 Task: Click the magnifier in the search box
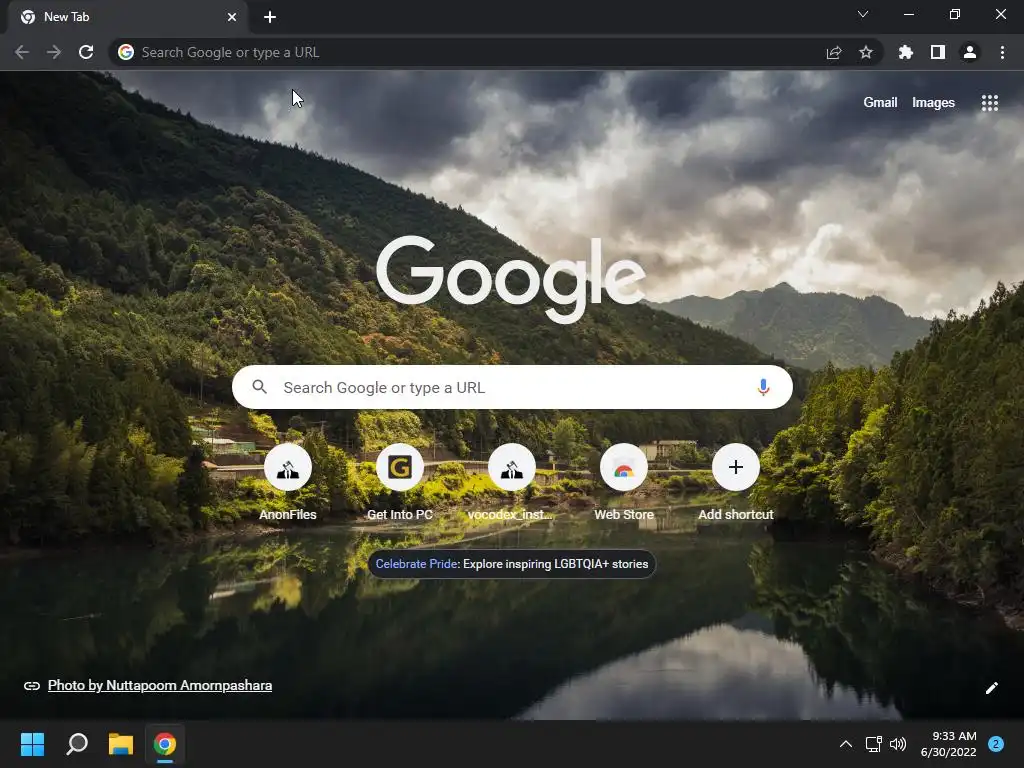click(259, 387)
